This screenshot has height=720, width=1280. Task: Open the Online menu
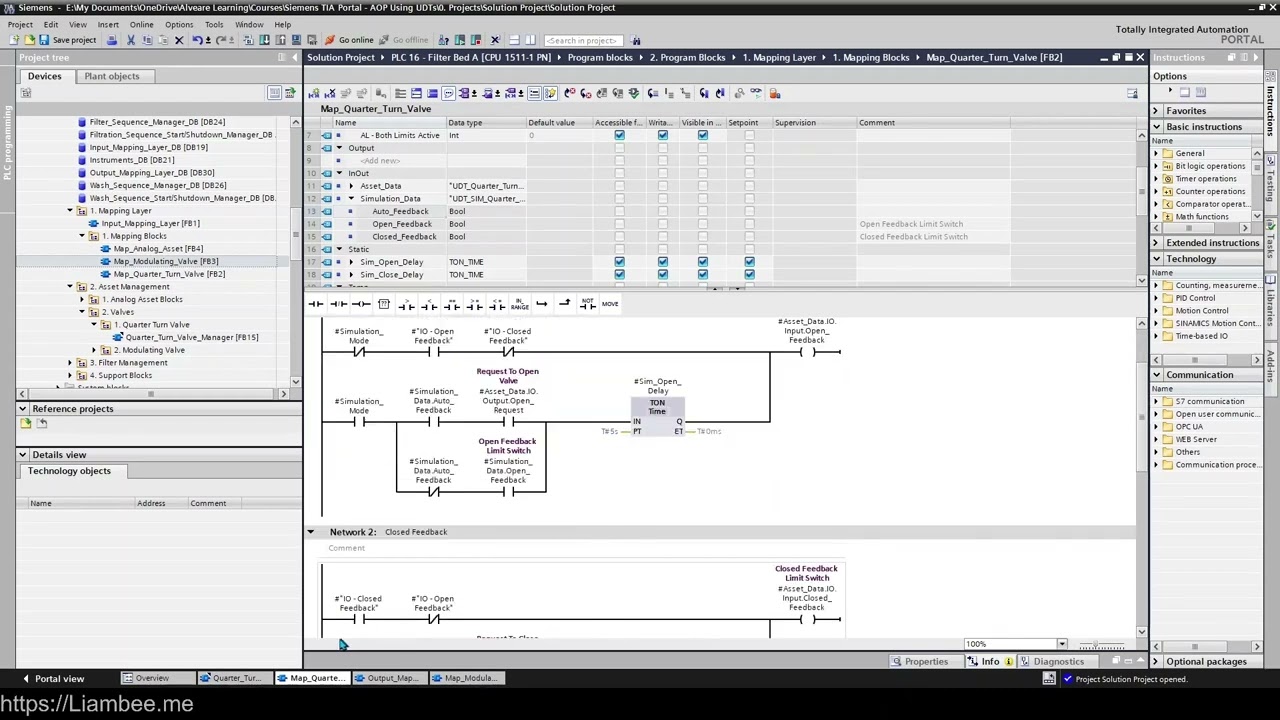click(x=141, y=24)
